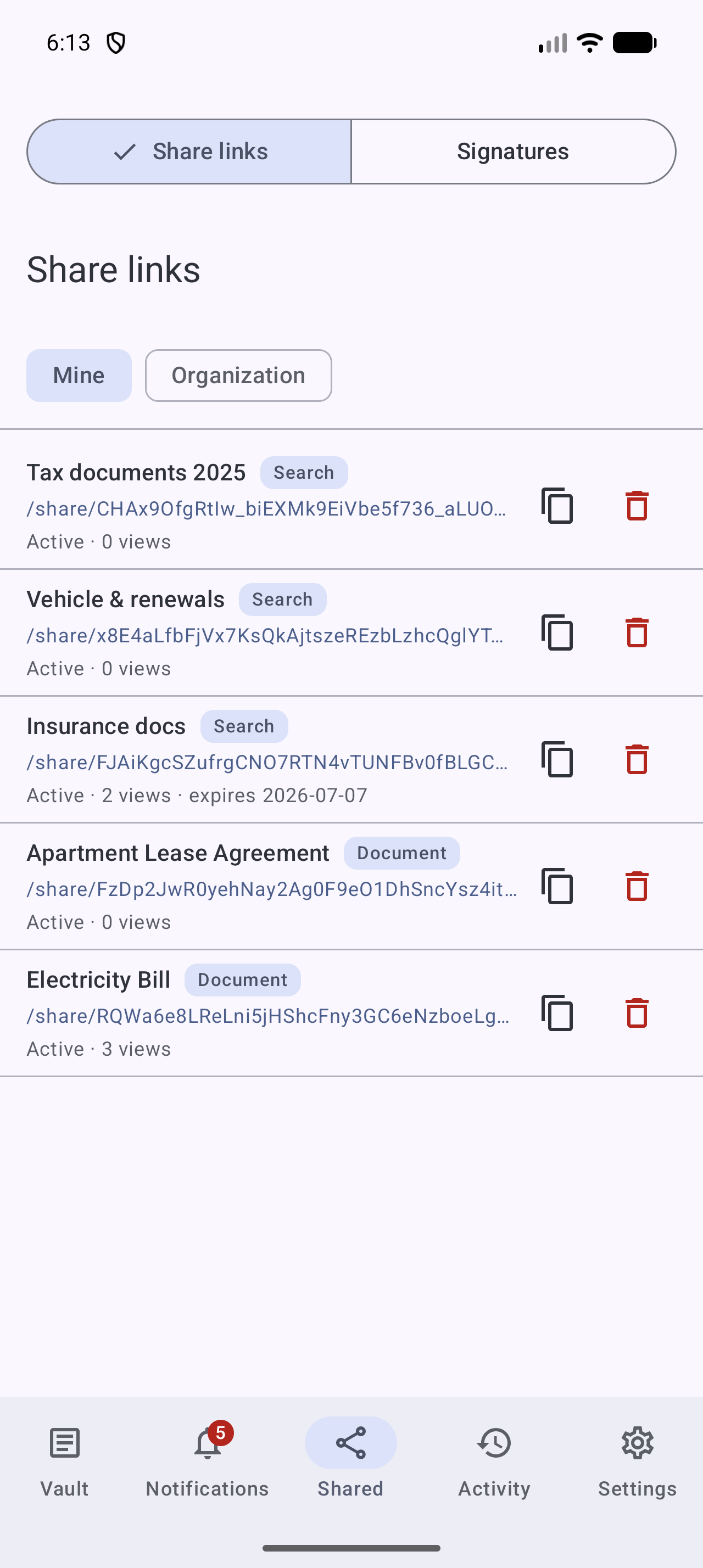Tap the Vehicle & renewals title
The height and width of the screenshot is (1568, 703).
[125, 600]
